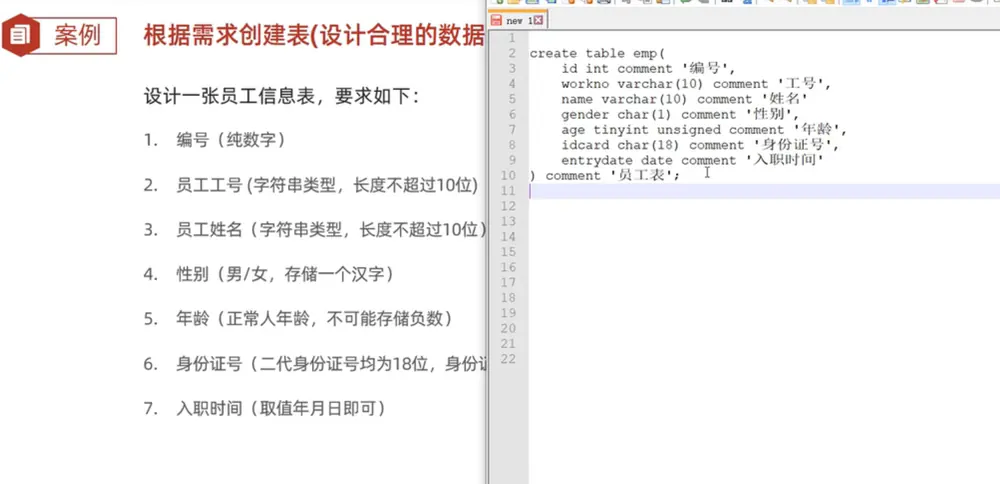Click 'varchar(10)' on the name line
The image size is (1000, 484).
tap(645, 99)
